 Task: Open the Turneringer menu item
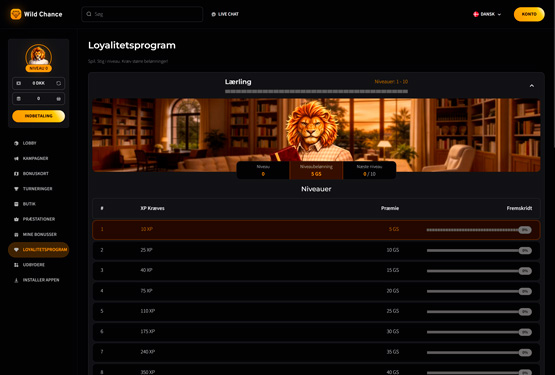click(39, 189)
